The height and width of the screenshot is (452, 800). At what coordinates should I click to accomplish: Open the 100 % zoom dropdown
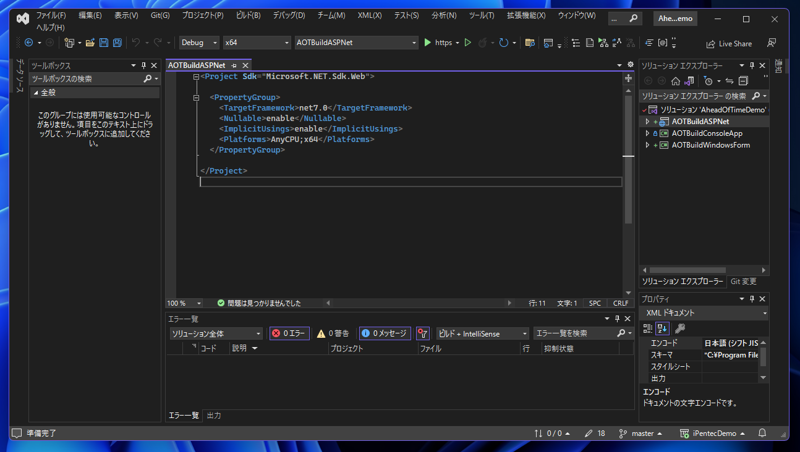pyautogui.click(x=184, y=304)
